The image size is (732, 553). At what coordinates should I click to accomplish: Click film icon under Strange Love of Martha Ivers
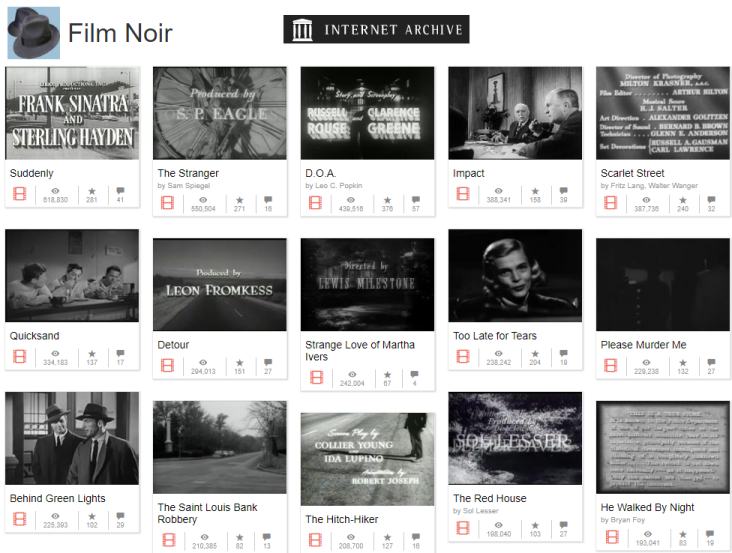[316, 378]
